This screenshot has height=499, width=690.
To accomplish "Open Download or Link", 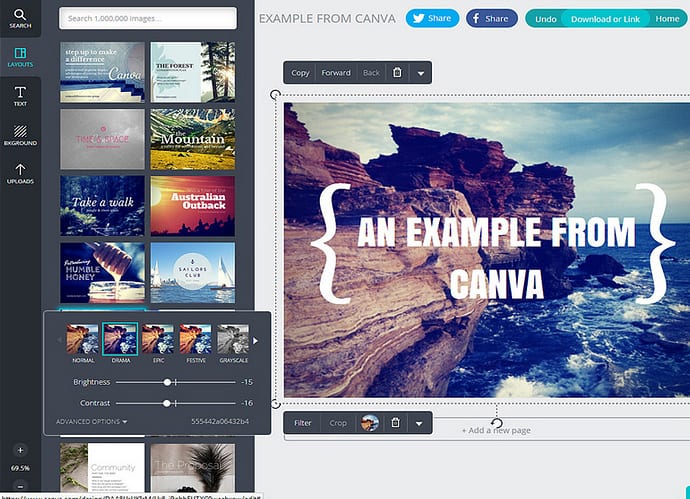I will pyautogui.click(x=605, y=19).
